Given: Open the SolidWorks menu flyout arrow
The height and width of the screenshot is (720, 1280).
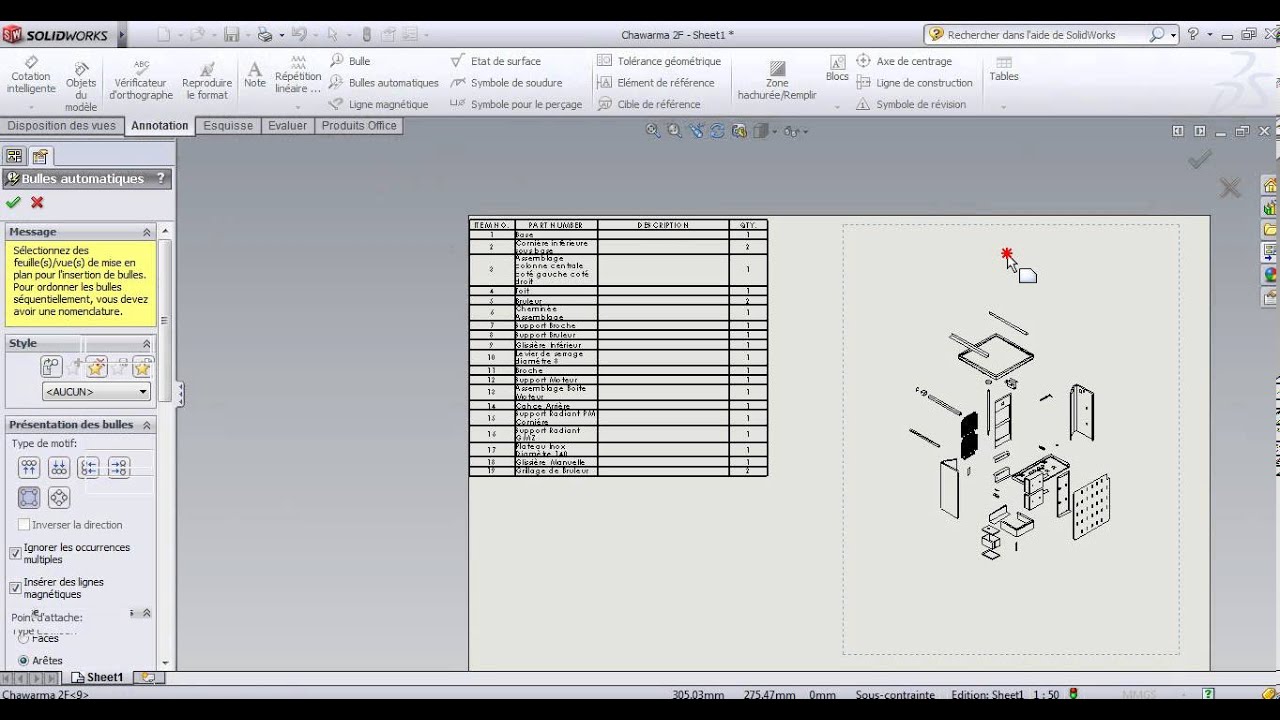Looking at the screenshot, I should pyautogui.click(x=122, y=35).
